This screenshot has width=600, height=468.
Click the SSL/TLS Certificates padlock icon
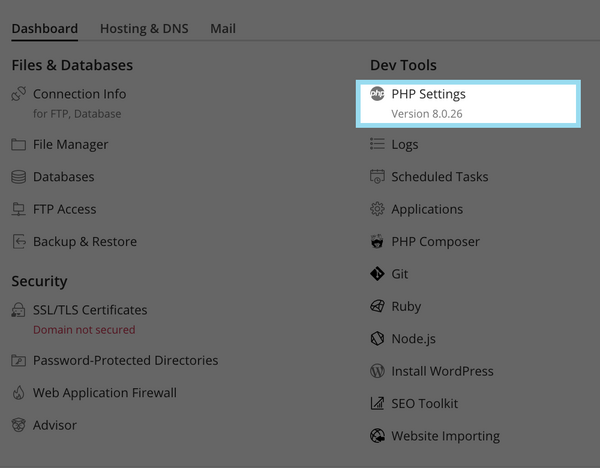pyautogui.click(x=18, y=310)
